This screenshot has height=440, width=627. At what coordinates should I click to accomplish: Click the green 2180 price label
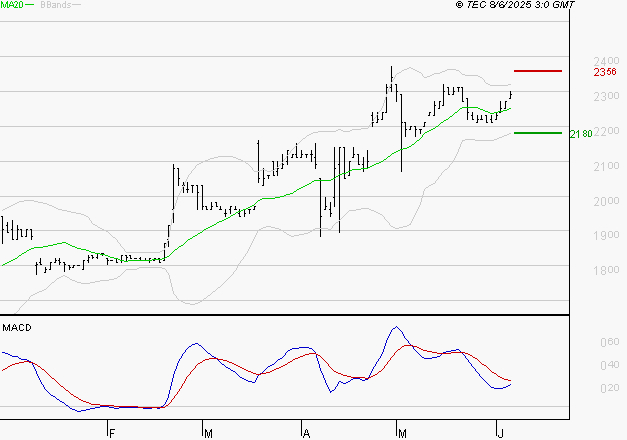coord(581,133)
